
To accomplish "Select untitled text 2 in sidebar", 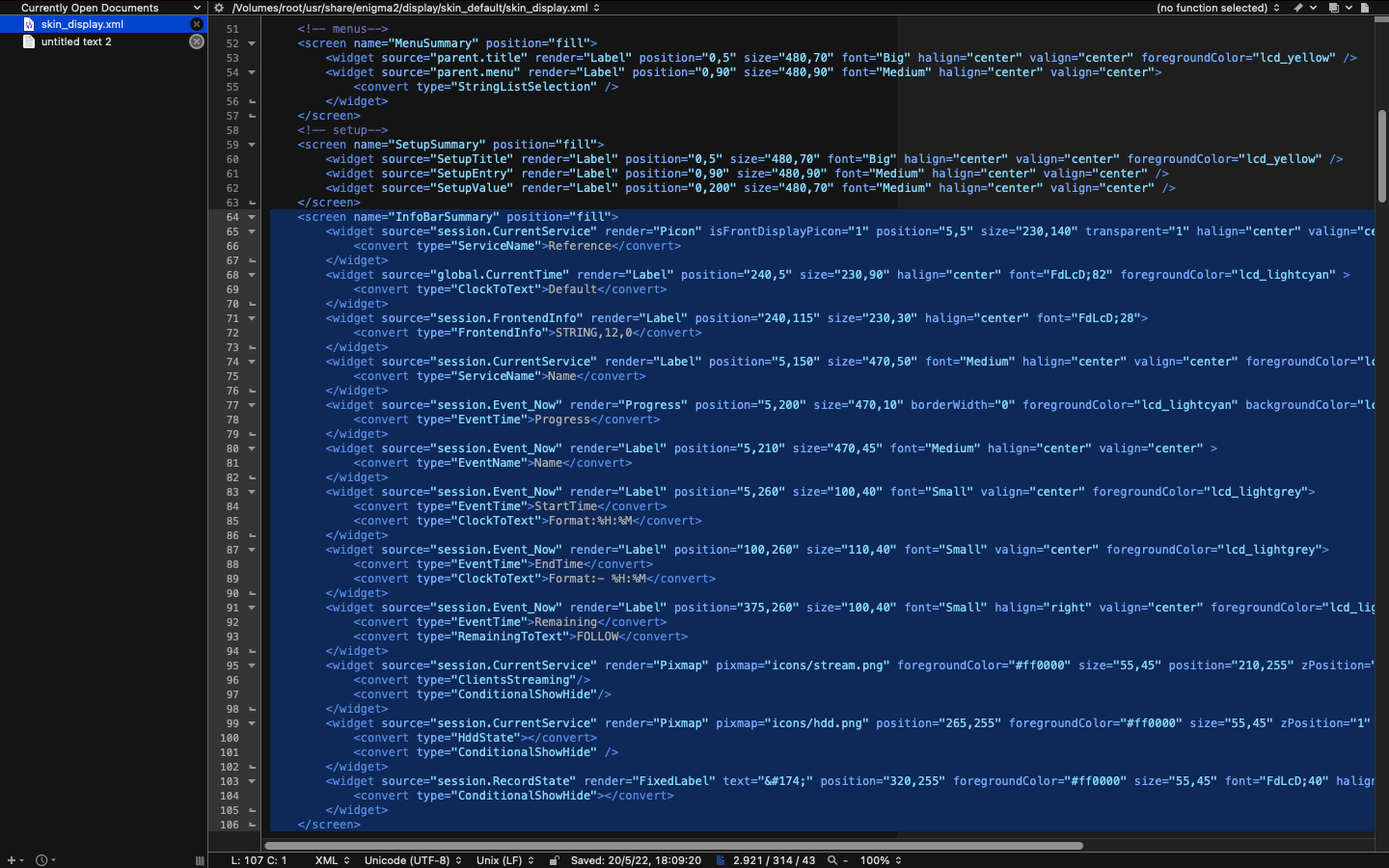I will coord(76,41).
